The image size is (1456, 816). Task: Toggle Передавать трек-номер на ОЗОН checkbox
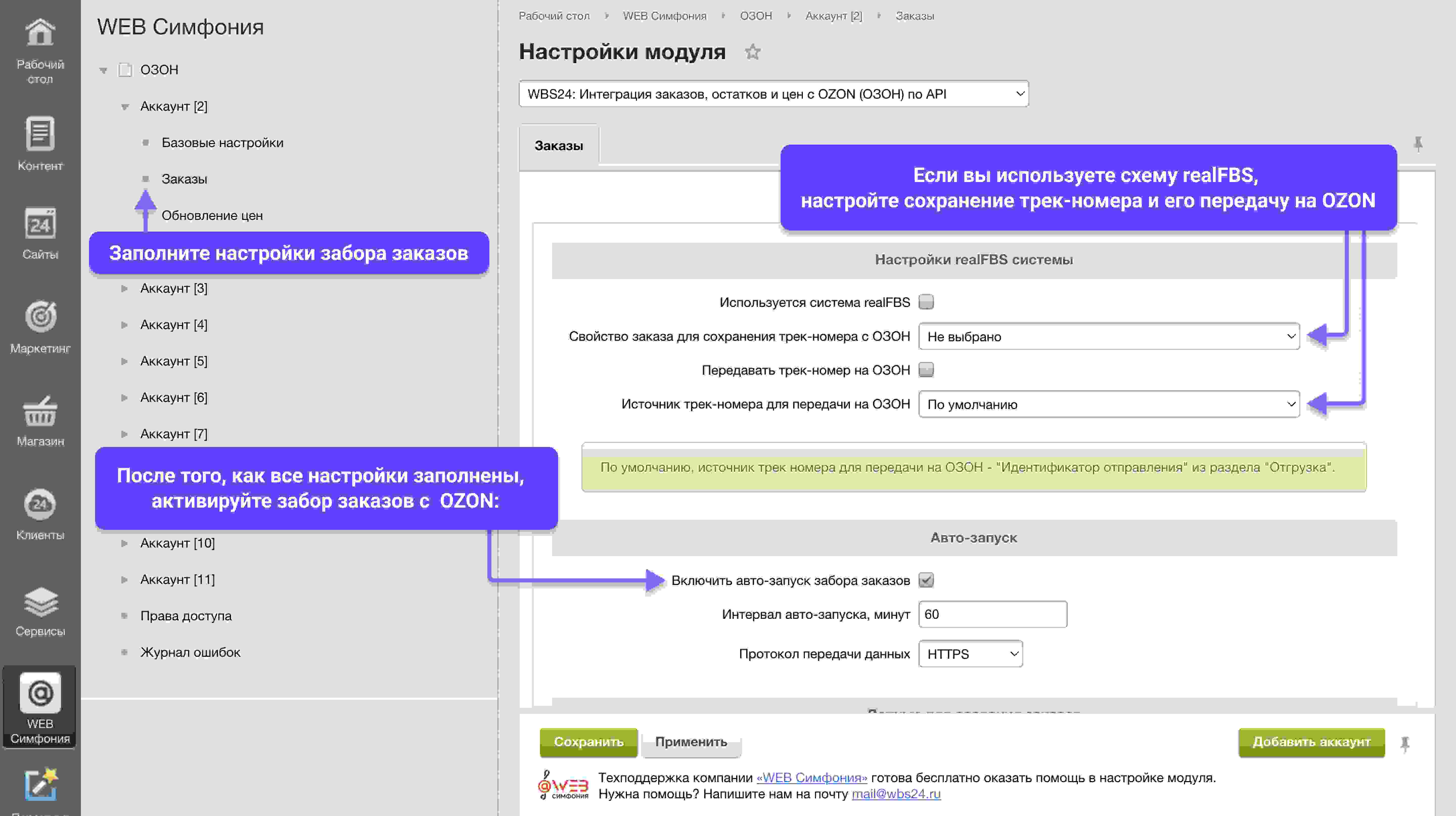tap(926, 370)
